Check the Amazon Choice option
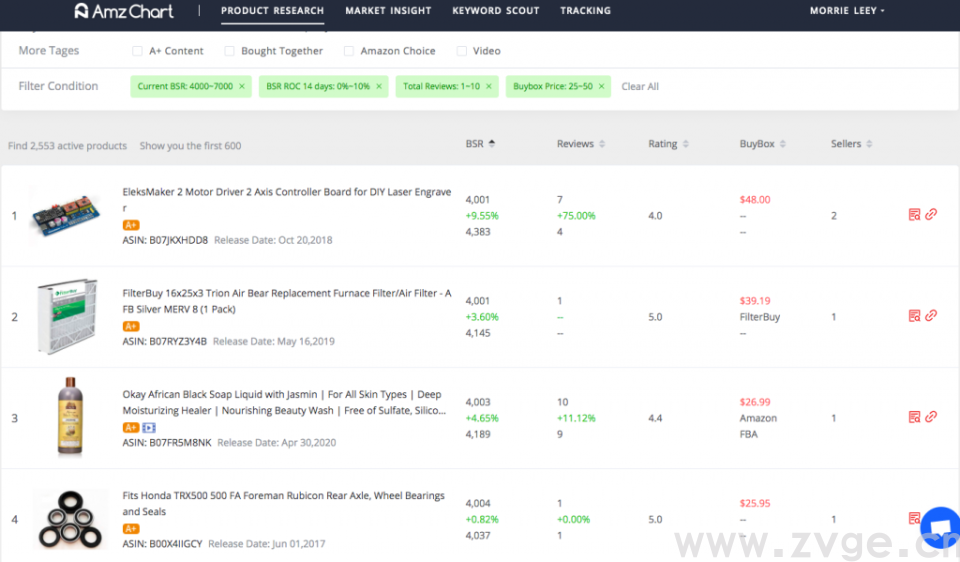This screenshot has width=960, height=562. pyautogui.click(x=349, y=51)
